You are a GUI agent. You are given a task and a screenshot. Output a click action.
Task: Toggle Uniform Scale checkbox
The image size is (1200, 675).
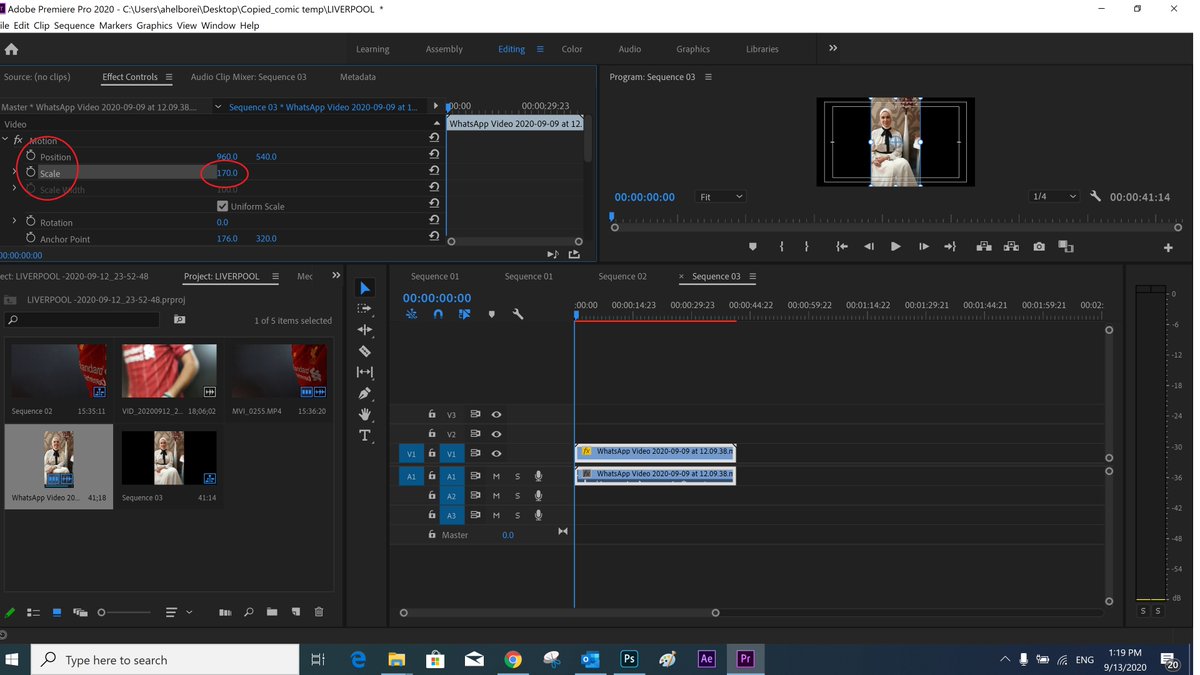coord(223,206)
